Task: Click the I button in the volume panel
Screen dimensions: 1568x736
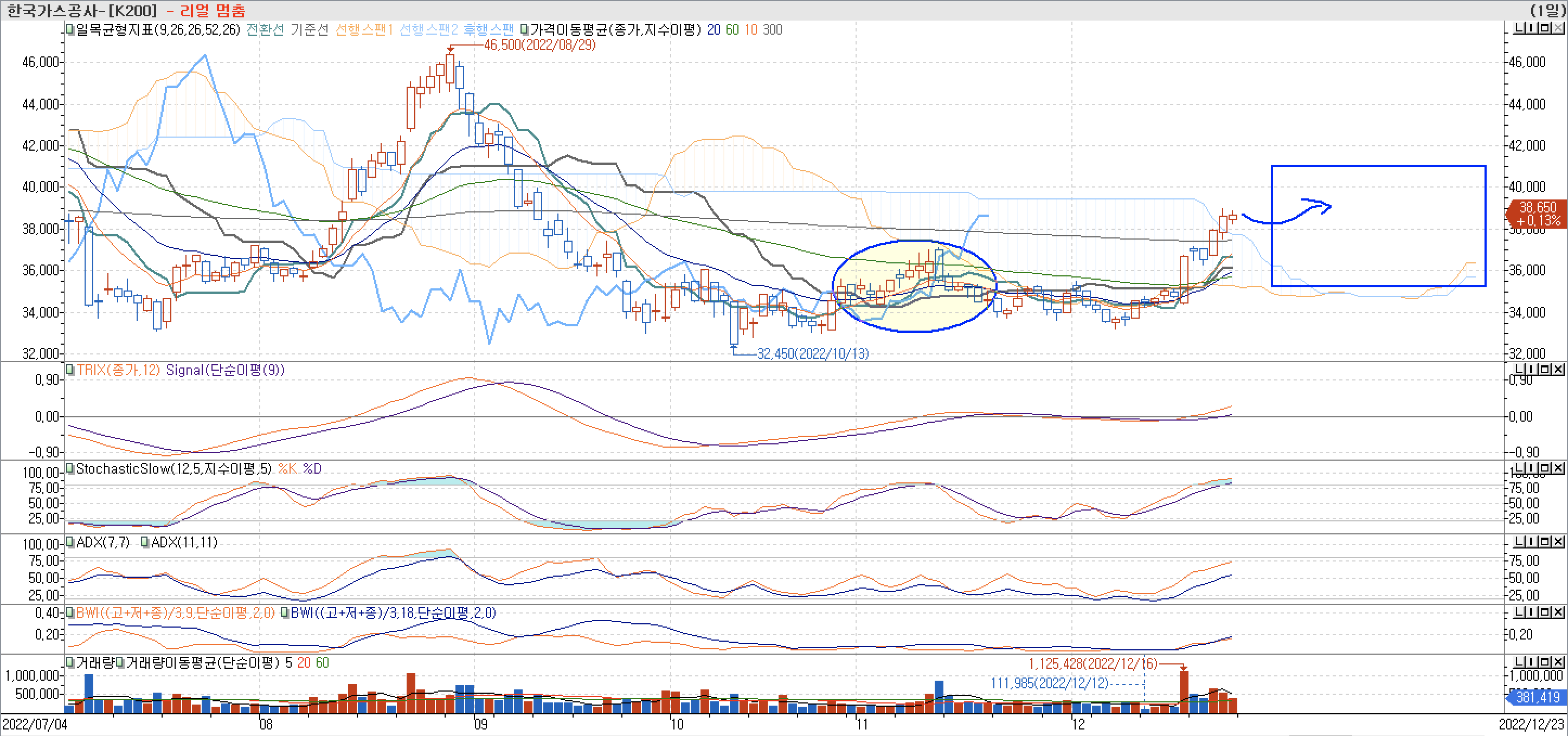Action: tap(1532, 661)
